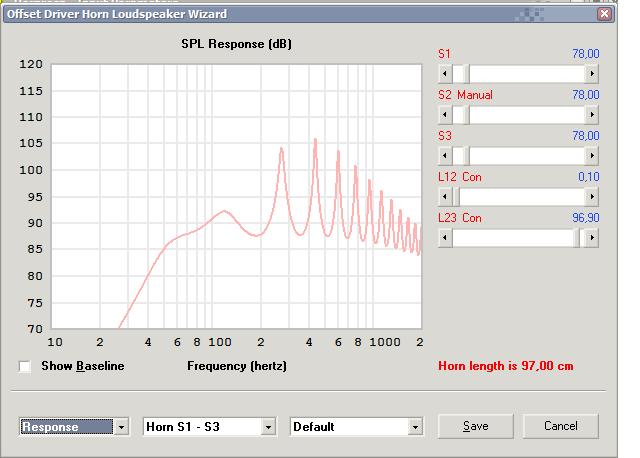Click the S3 slider right arrow

pos(592,156)
